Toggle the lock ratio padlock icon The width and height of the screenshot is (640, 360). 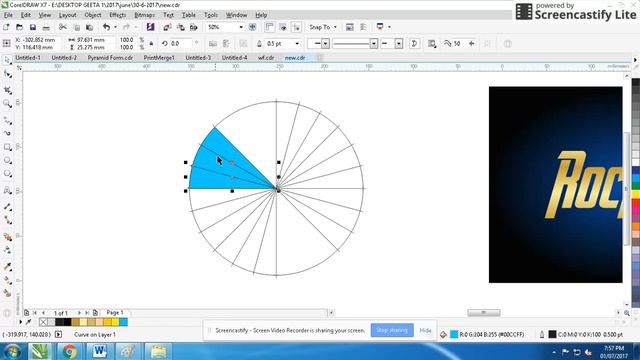click(151, 44)
